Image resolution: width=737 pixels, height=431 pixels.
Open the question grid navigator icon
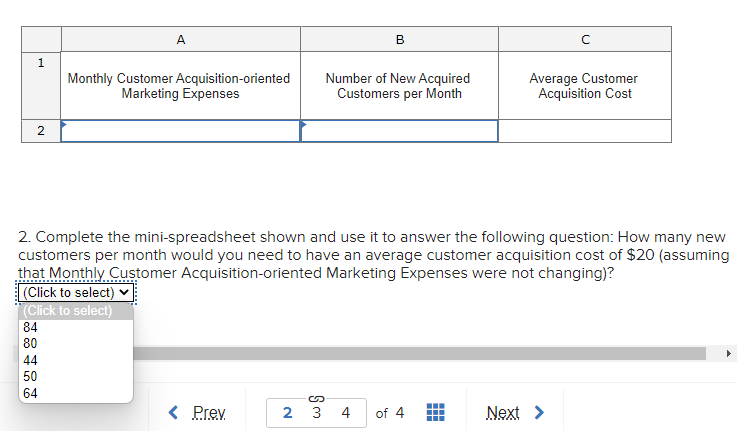coord(435,412)
